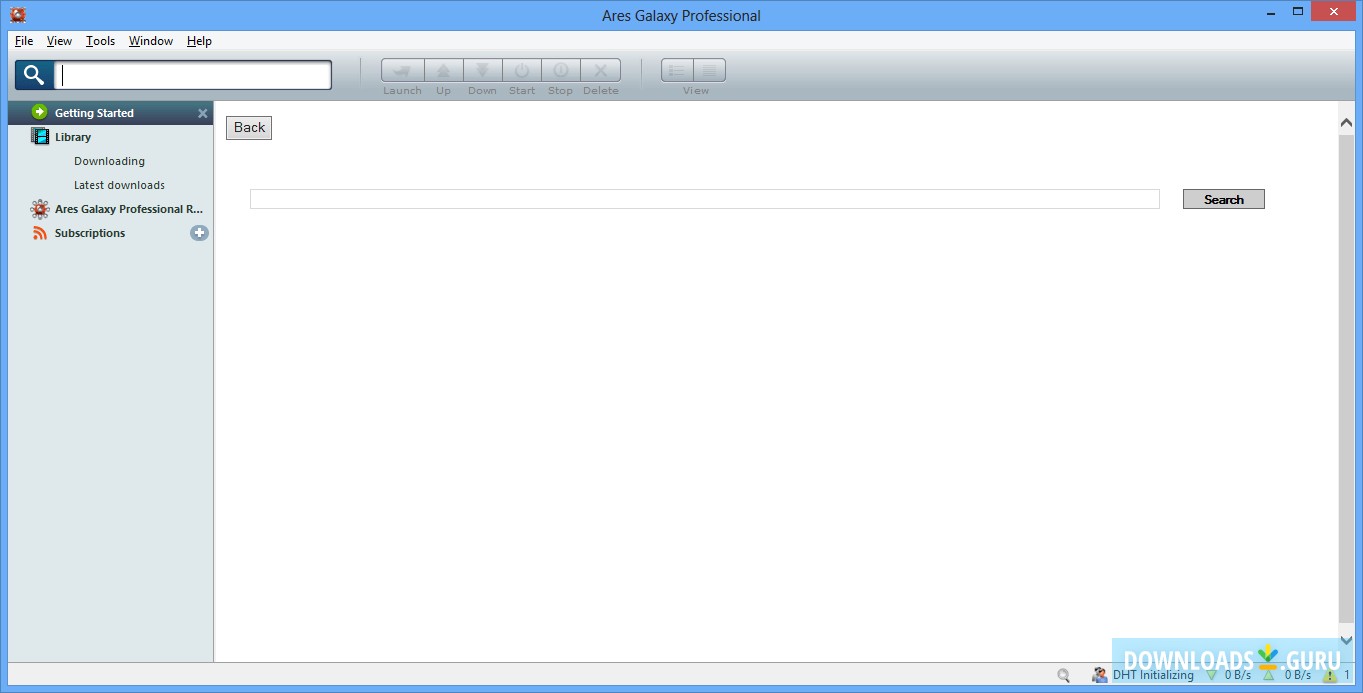Add a subscription with the plus icon

point(199,233)
